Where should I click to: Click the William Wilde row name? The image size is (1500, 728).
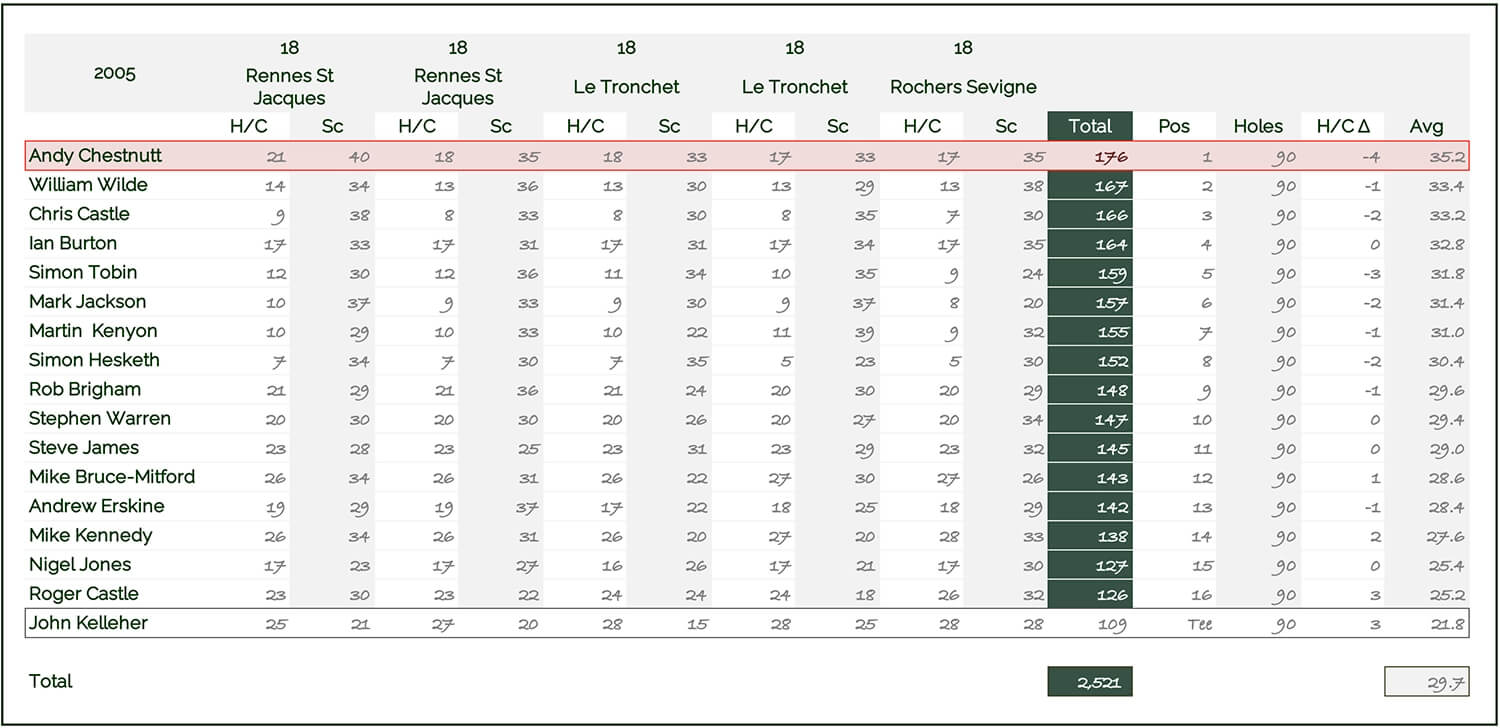tap(88, 185)
